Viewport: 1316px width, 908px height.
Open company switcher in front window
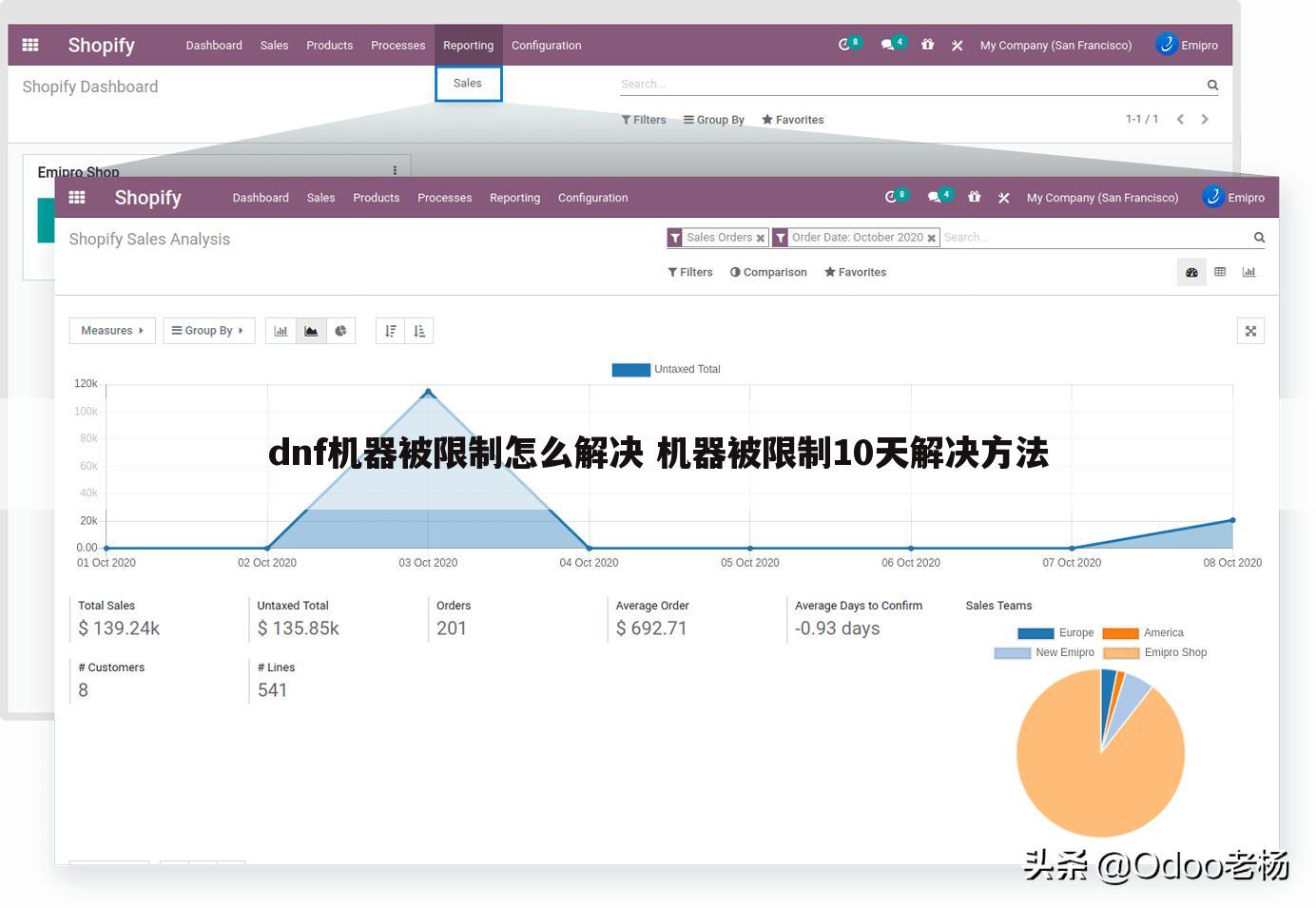coord(1102,198)
